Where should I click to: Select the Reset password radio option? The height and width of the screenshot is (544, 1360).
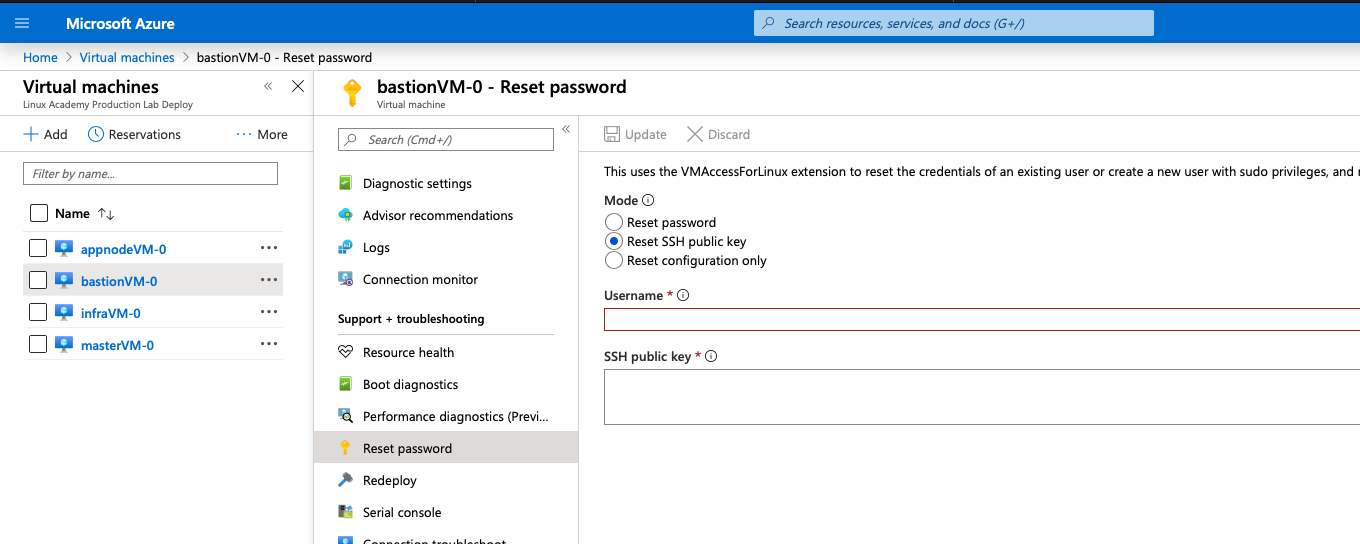point(614,222)
